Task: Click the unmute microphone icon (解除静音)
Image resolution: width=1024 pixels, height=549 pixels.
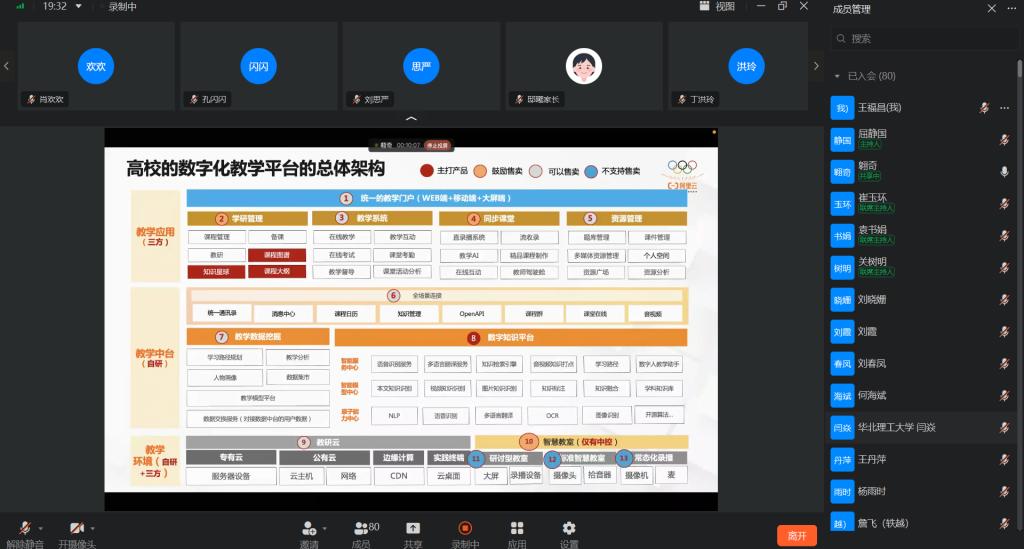Action: 25,528
